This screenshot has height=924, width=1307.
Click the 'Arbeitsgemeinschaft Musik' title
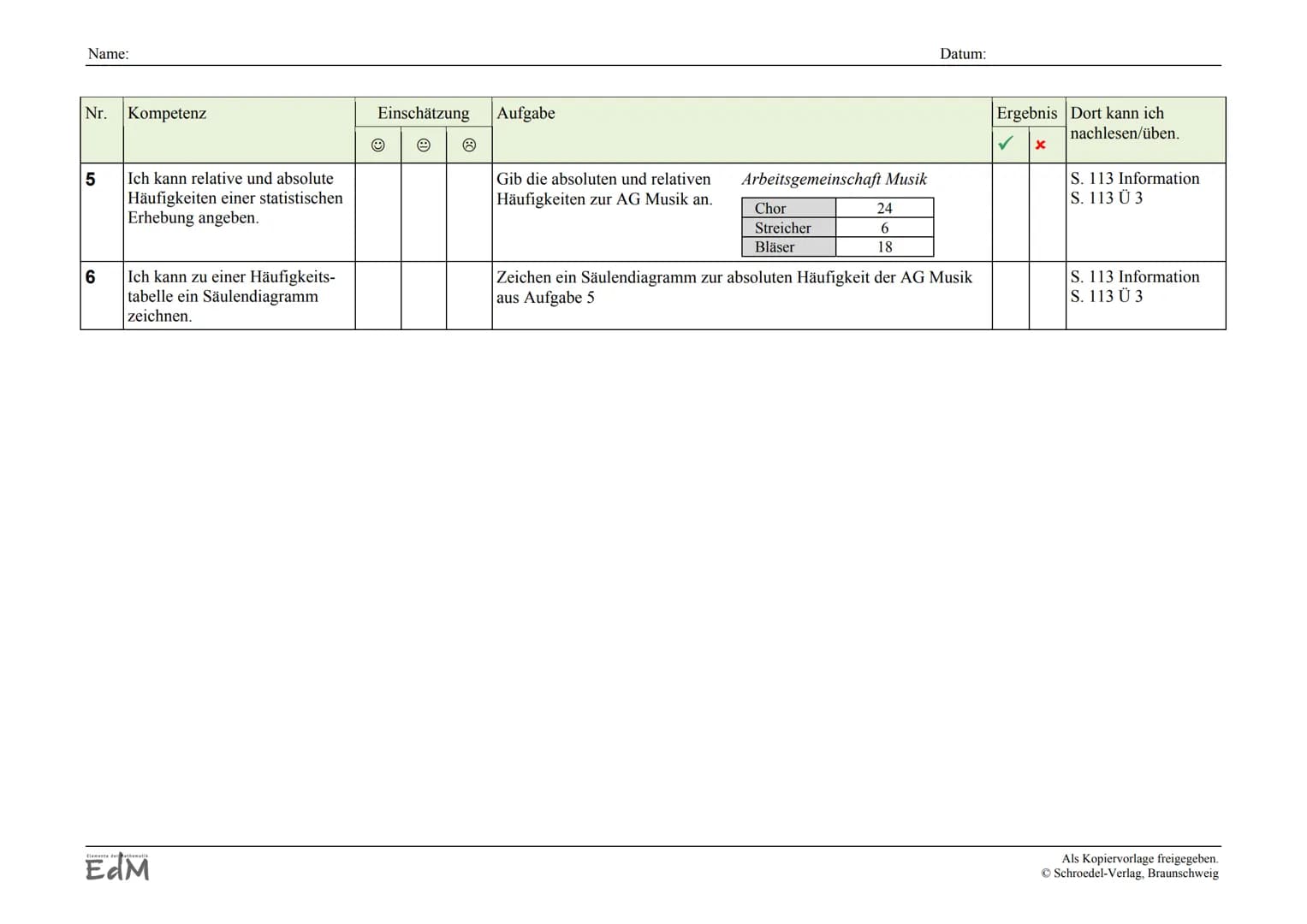coord(834,179)
